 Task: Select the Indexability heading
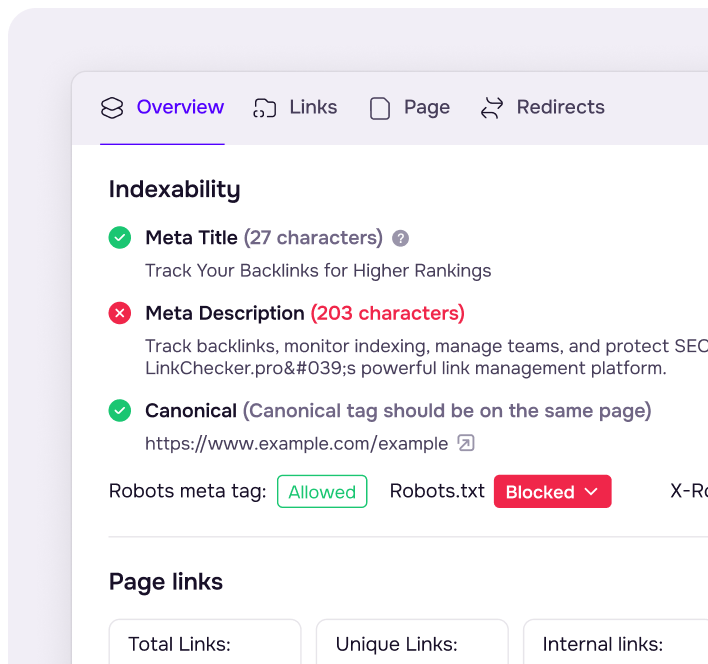174,190
